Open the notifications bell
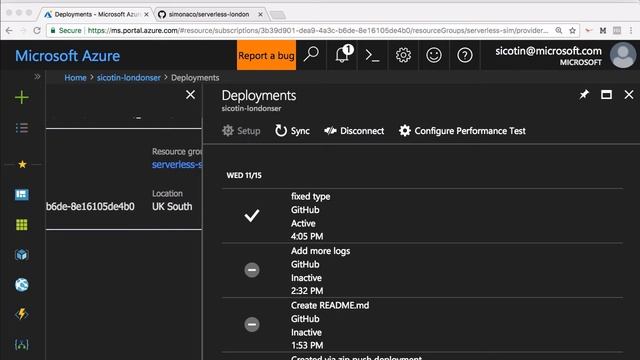This screenshot has height=360, width=640. [x=342, y=55]
